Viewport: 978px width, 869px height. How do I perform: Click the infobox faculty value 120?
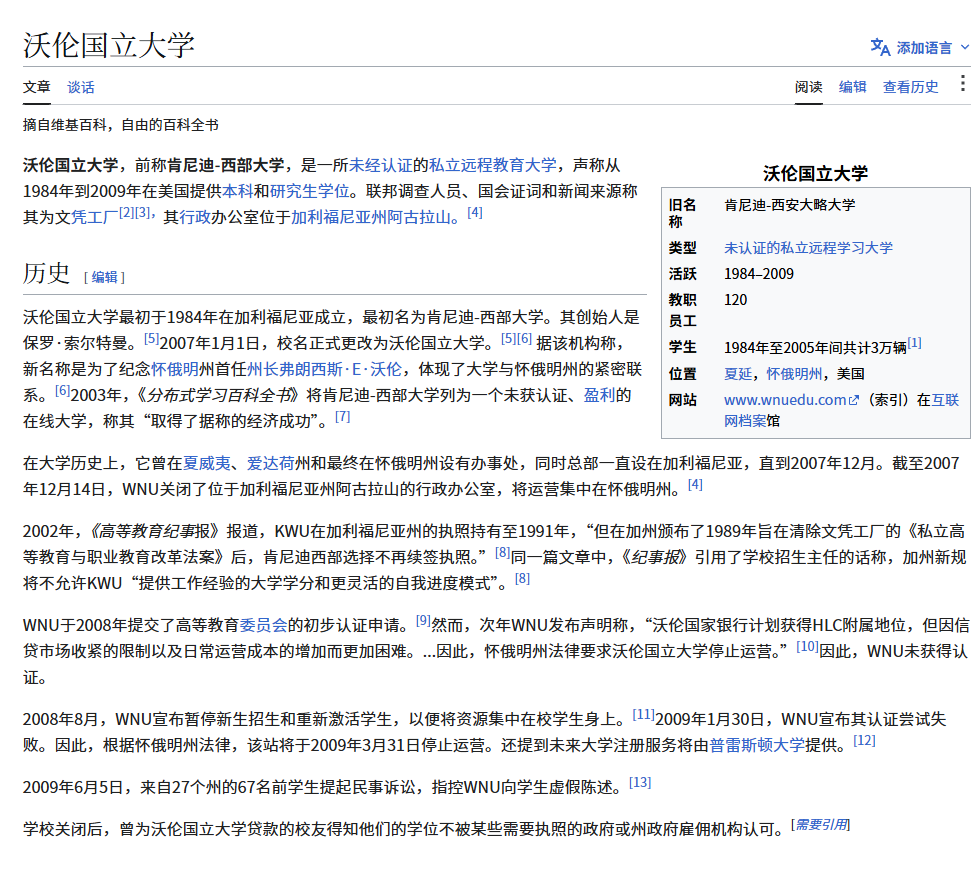pos(735,301)
